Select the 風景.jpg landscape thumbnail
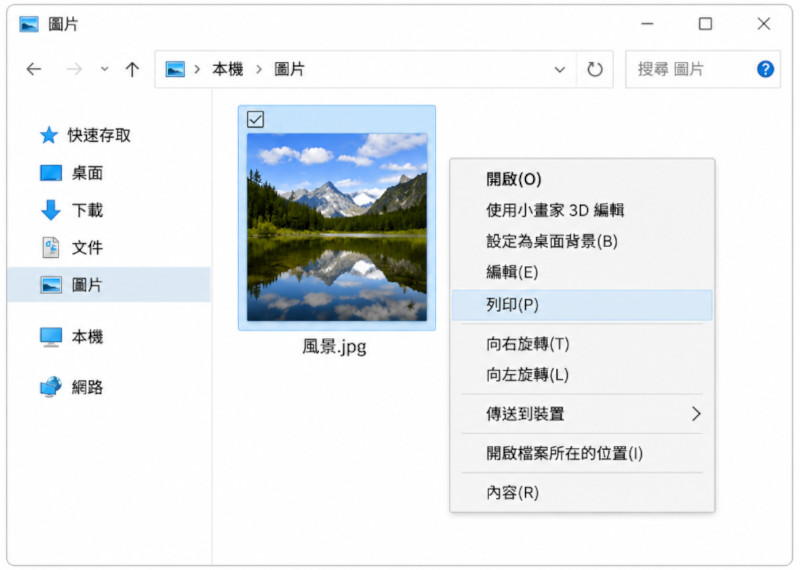 tap(337, 227)
